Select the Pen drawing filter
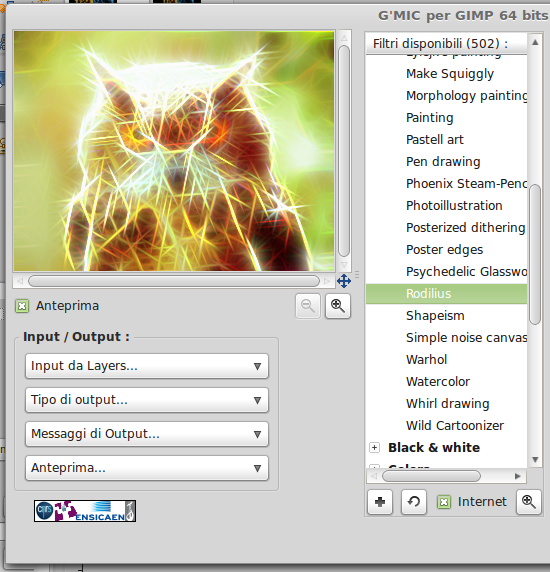The height and width of the screenshot is (572, 550). coord(443,162)
